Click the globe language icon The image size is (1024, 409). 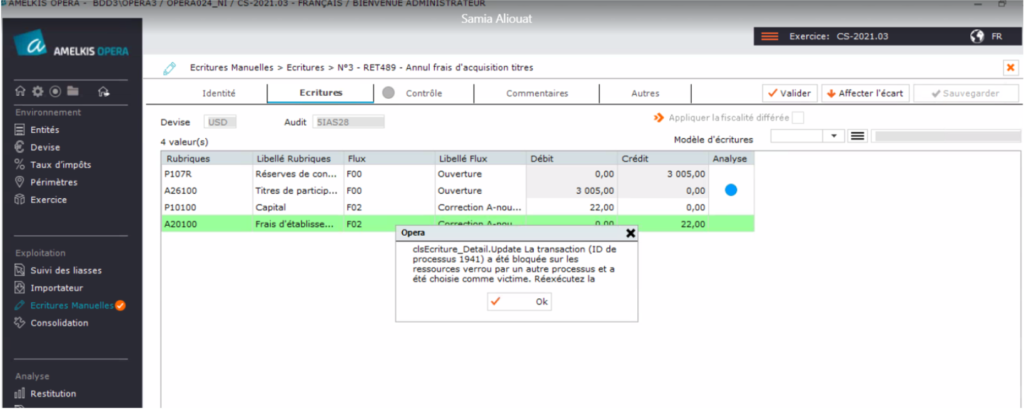coord(978,37)
